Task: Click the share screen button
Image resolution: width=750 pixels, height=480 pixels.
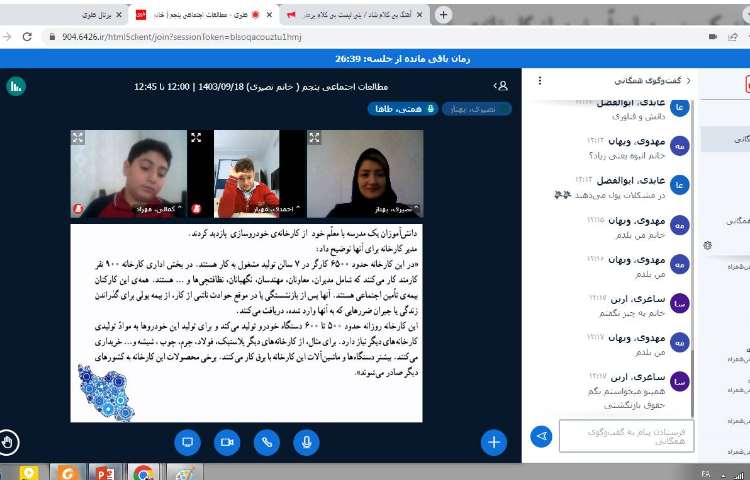Action: click(x=187, y=441)
